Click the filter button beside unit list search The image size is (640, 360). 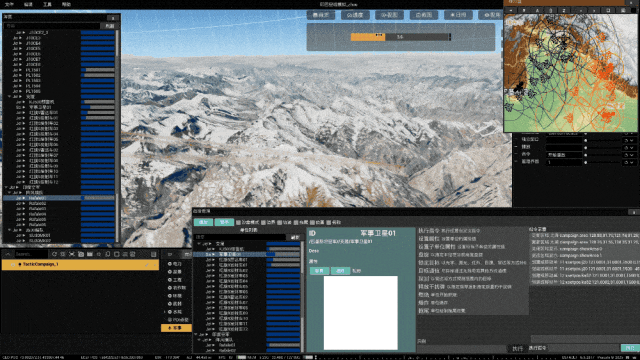[295, 237]
